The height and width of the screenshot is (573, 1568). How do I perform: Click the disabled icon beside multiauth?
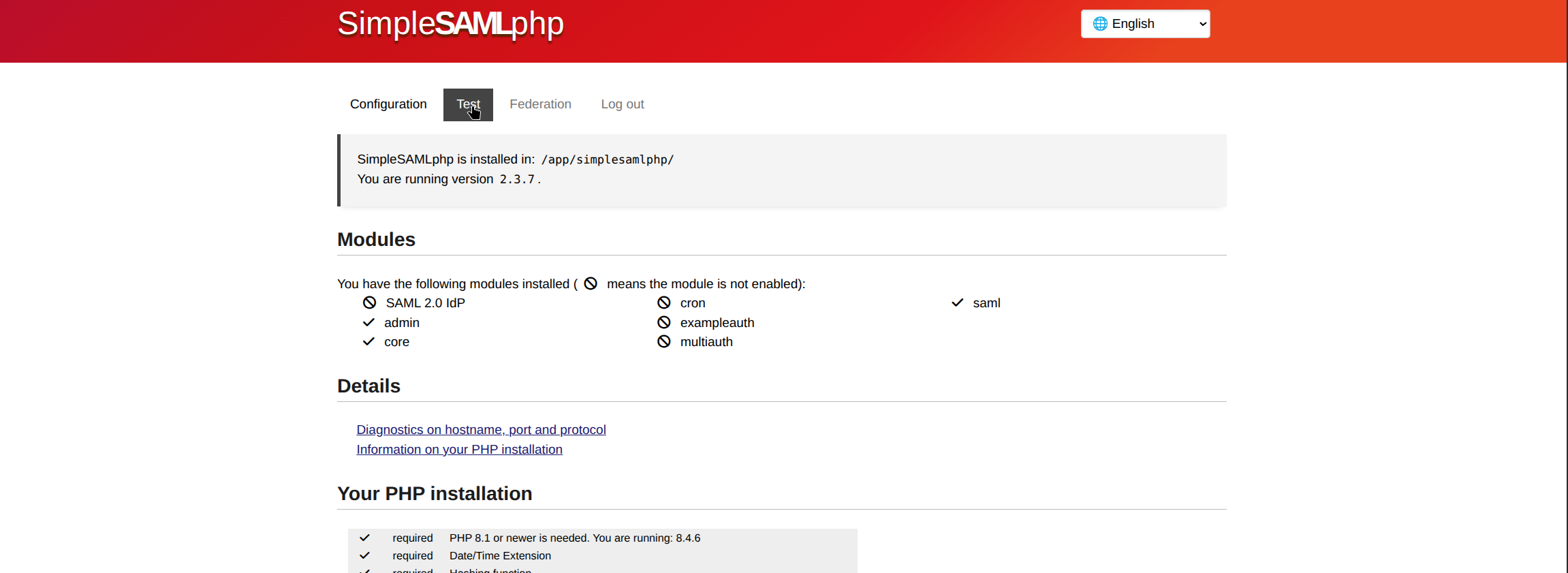point(663,341)
